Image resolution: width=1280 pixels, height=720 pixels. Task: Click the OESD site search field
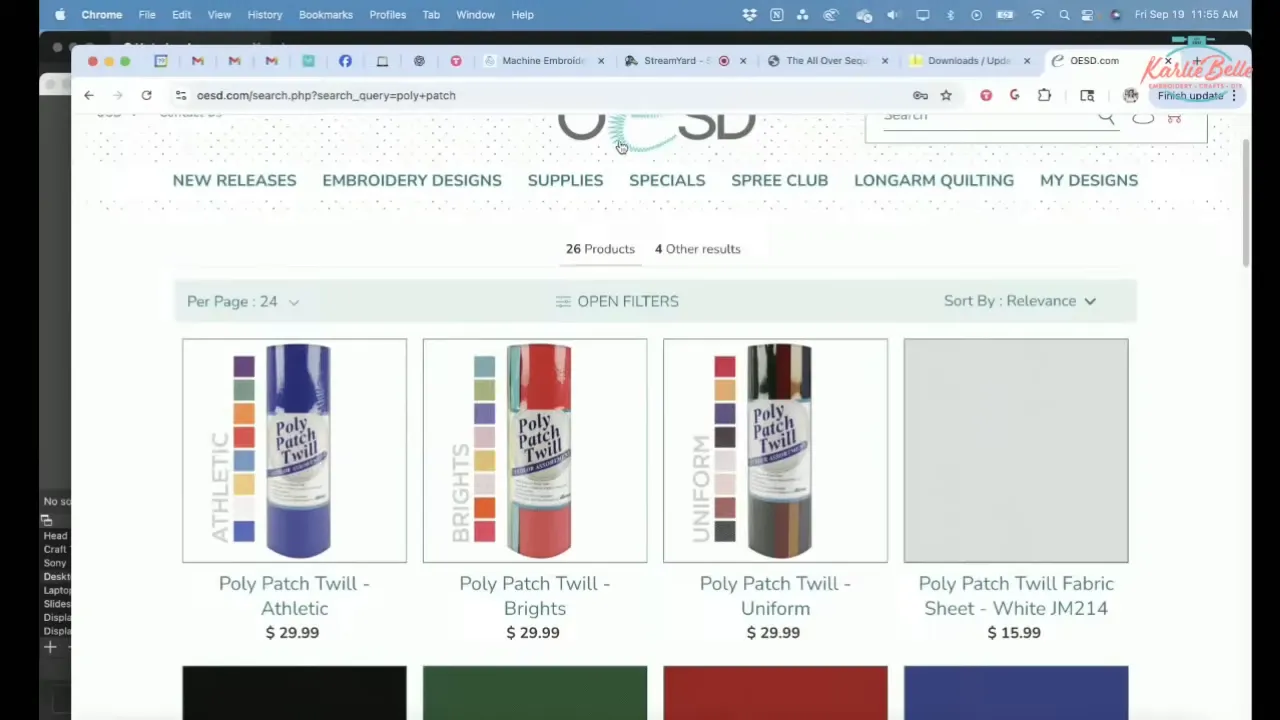pyautogui.click(x=985, y=117)
